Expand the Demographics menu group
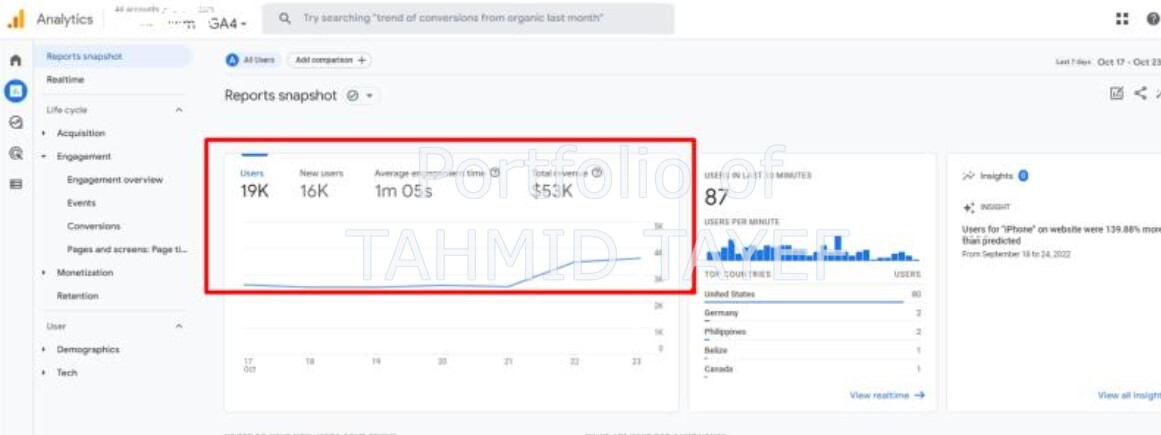 [x=44, y=349]
